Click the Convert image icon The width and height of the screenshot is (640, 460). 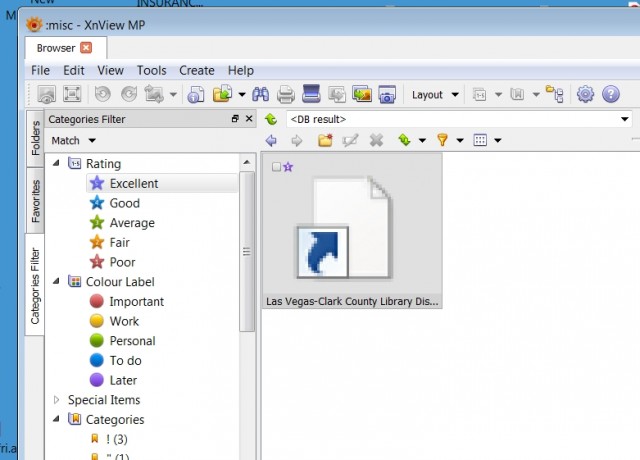(x=337, y=94)
